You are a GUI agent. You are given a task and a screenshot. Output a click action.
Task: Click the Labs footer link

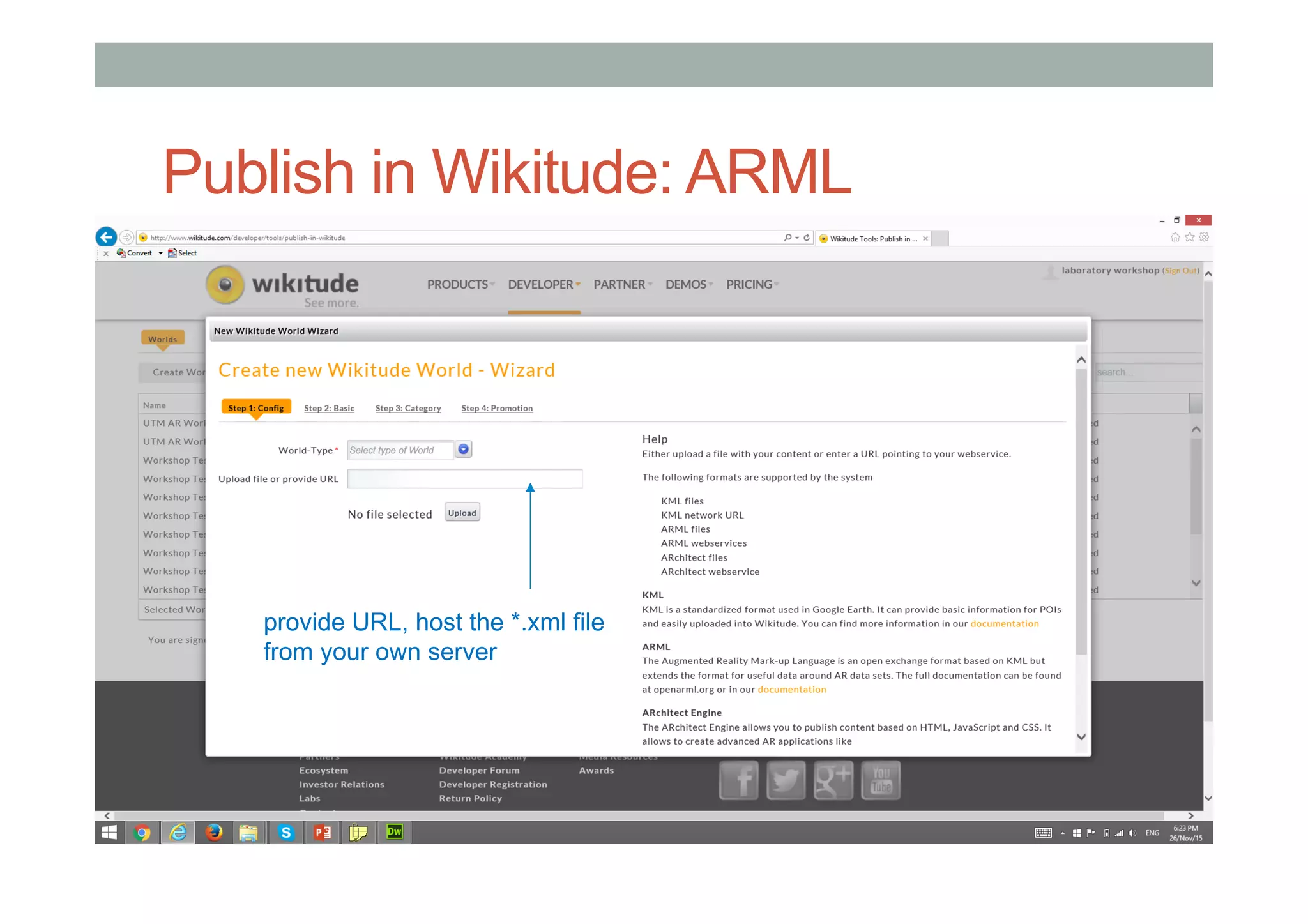[x=310, y=799]
